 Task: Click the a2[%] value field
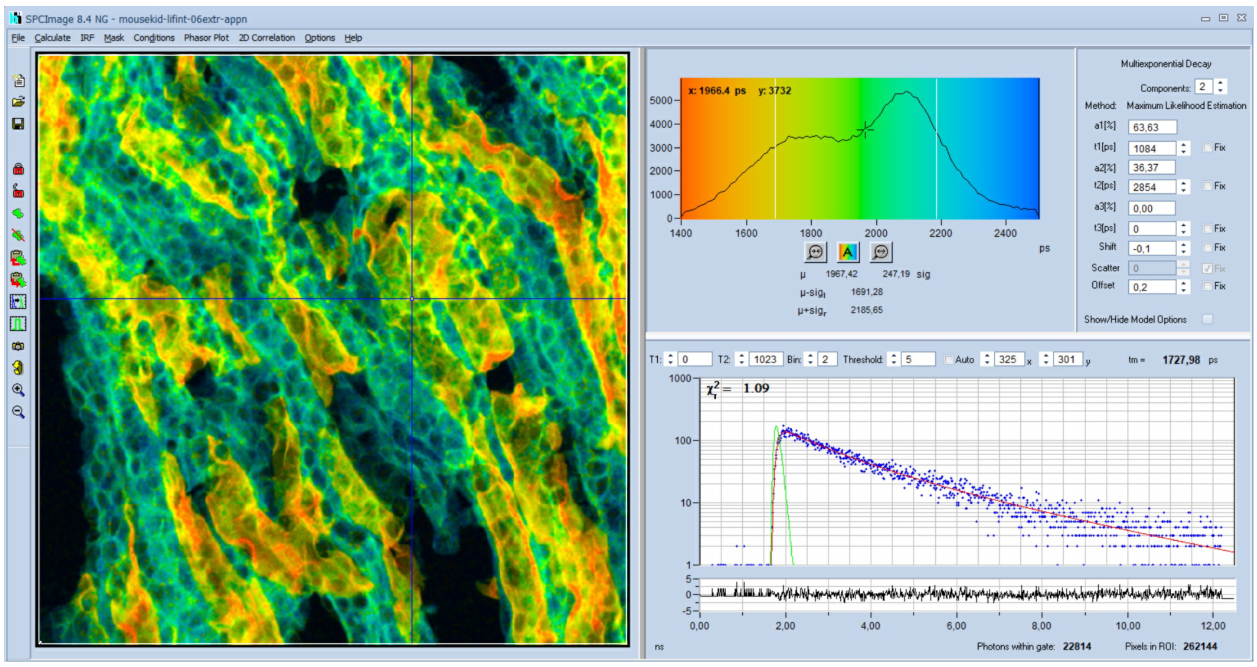click(1152, 167)
